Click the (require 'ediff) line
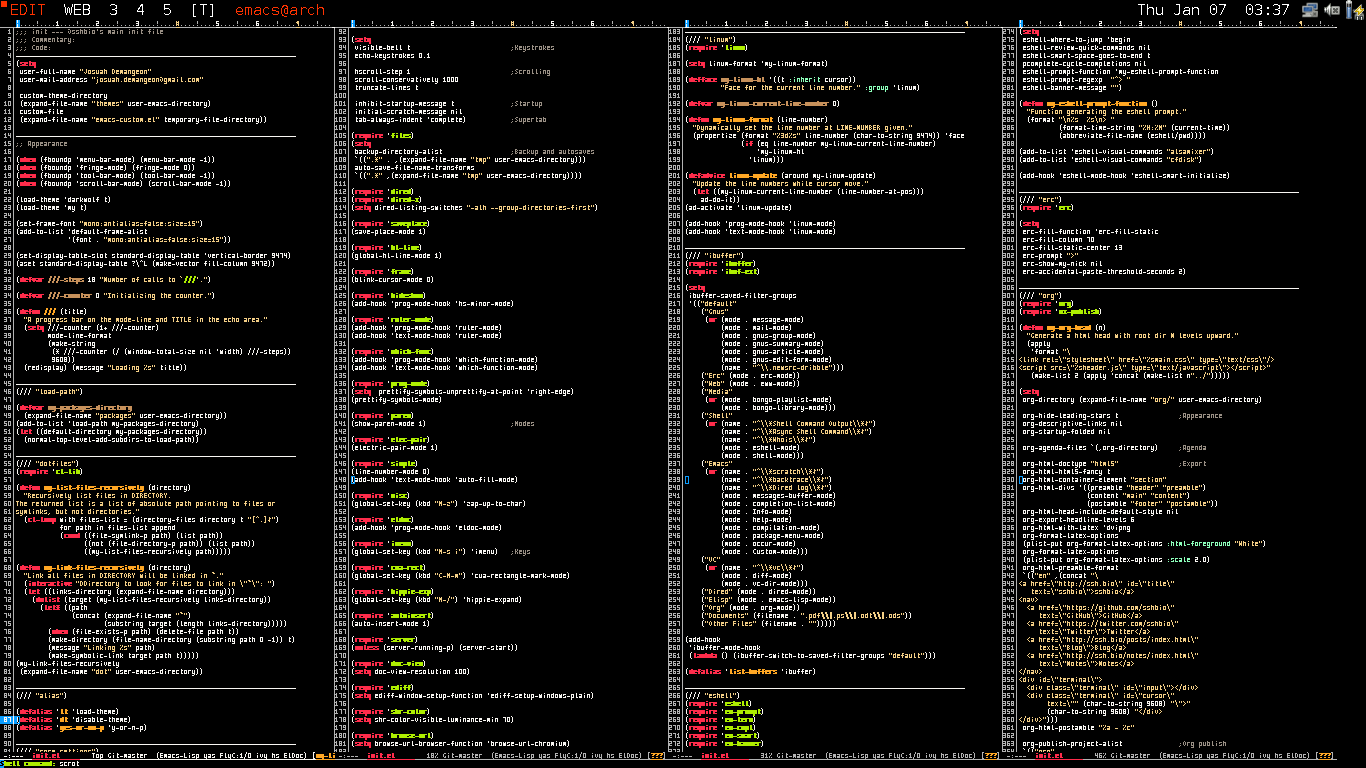The width and height of the screenshot is (1366, 768). (382, 688)
